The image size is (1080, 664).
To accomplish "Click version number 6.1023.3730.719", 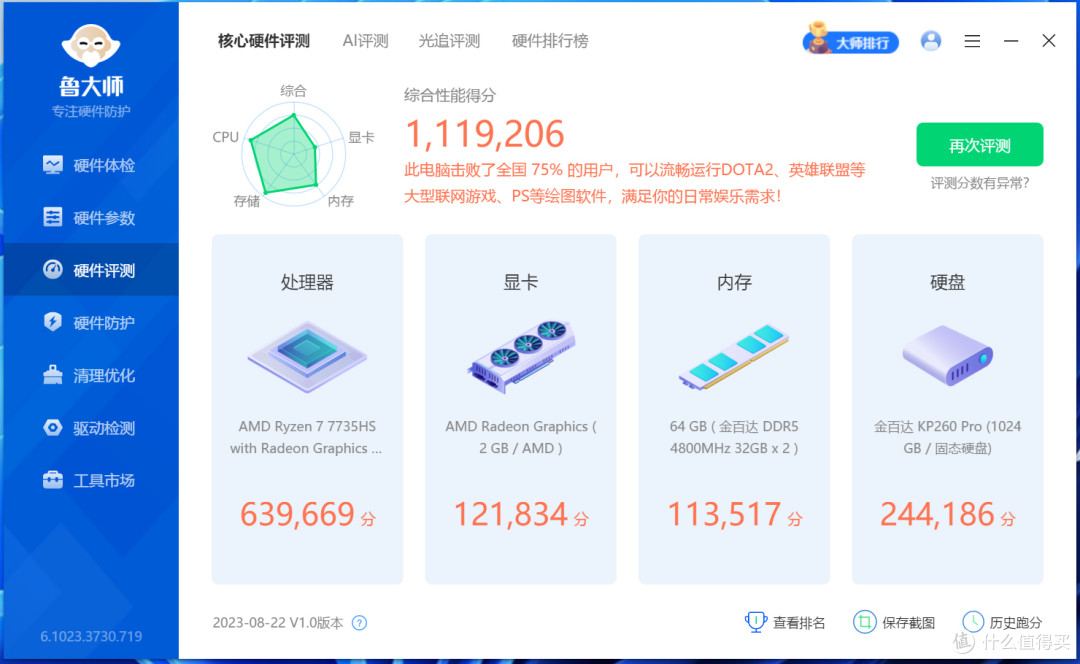I will (91, 636).
